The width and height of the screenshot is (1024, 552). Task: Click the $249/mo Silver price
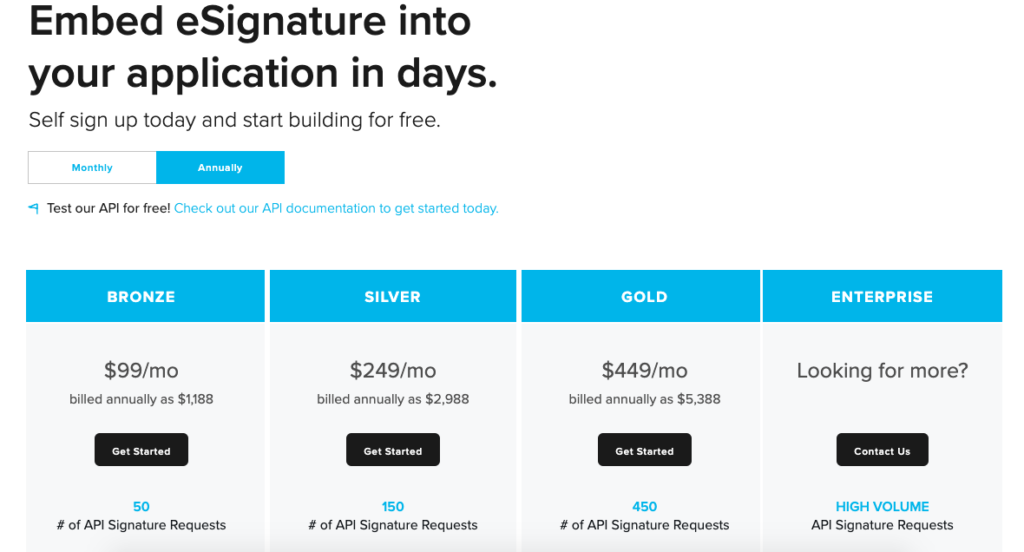click(392, 370)
